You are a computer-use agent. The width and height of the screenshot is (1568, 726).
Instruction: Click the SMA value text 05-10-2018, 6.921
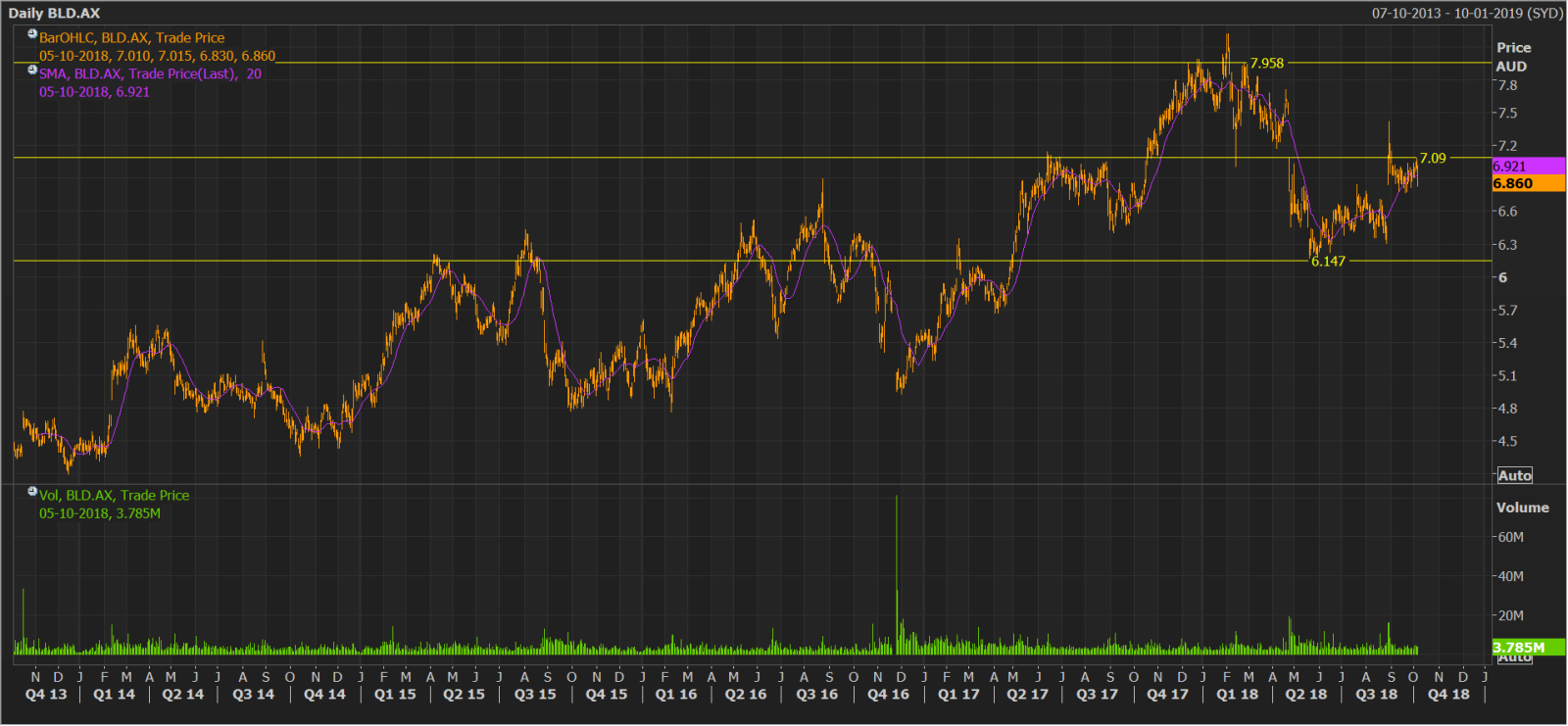click(94, 92)
